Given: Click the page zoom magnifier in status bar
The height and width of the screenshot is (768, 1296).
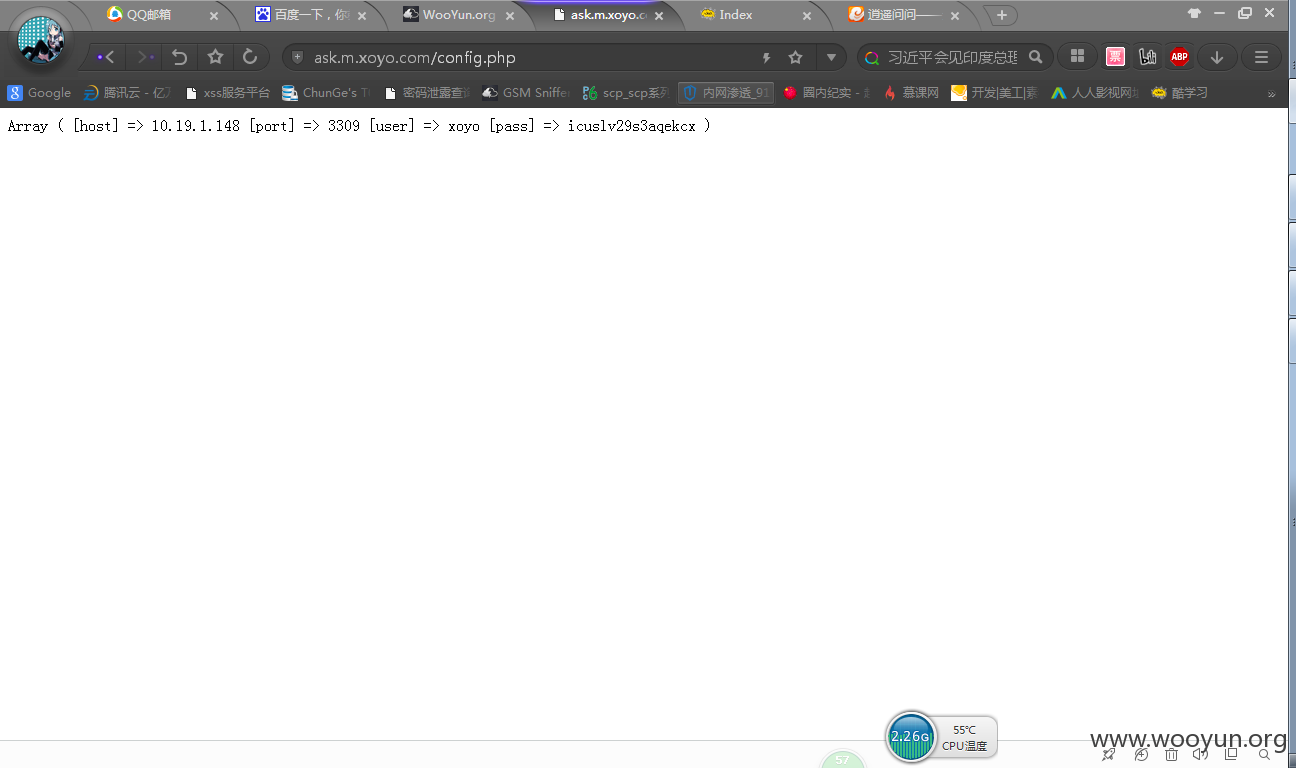Looking at the screenshot, I should pyautogui.click(x=1264, y=754).
